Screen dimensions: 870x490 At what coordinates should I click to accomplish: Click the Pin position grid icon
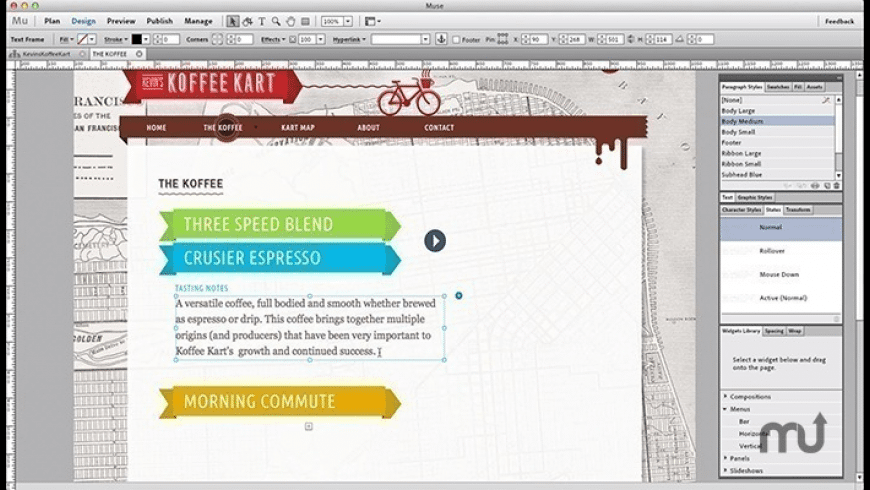[503, 39]
